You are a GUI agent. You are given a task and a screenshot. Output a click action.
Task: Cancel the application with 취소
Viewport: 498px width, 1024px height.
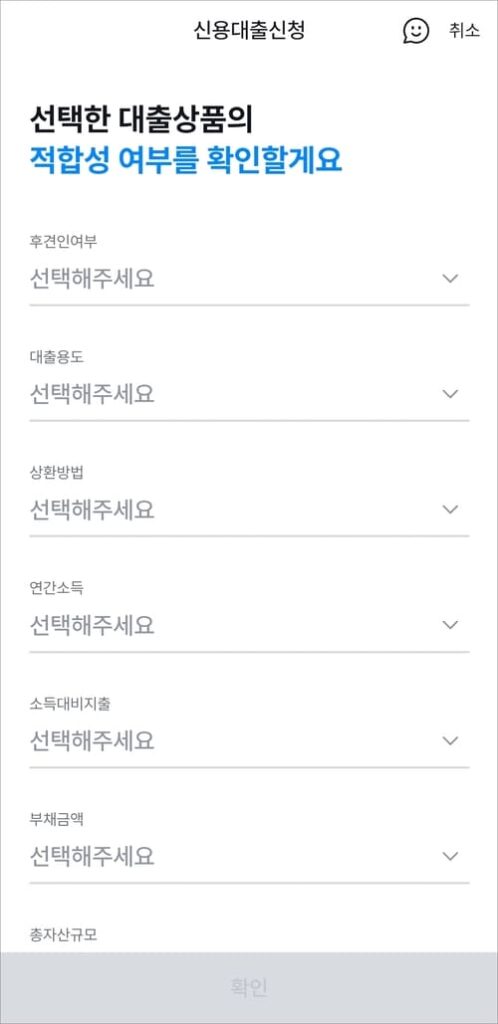(464, 31)
